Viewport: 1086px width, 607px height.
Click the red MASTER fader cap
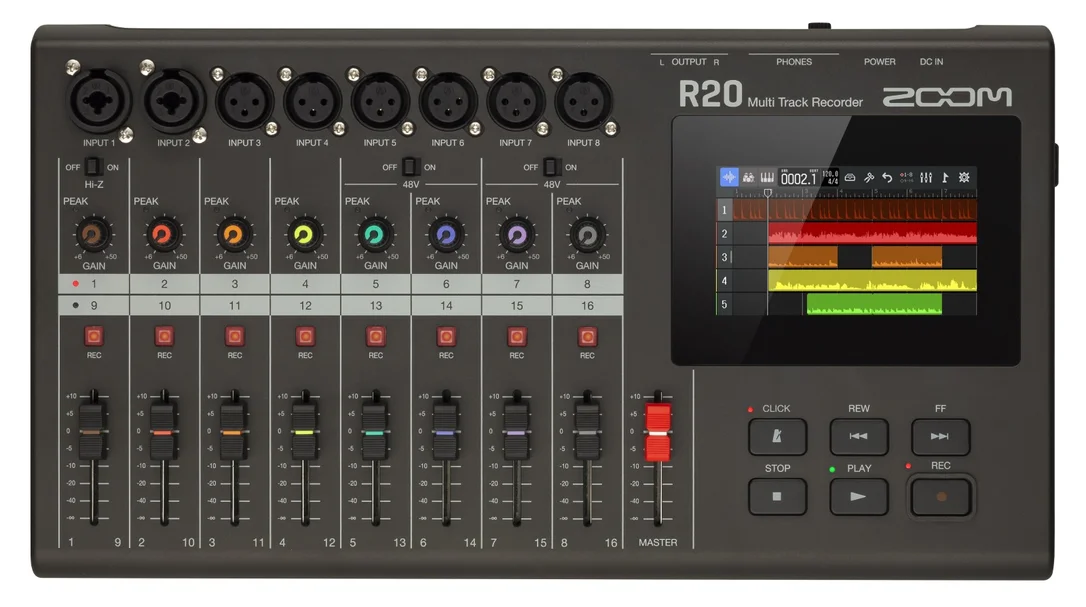point(658,432)
